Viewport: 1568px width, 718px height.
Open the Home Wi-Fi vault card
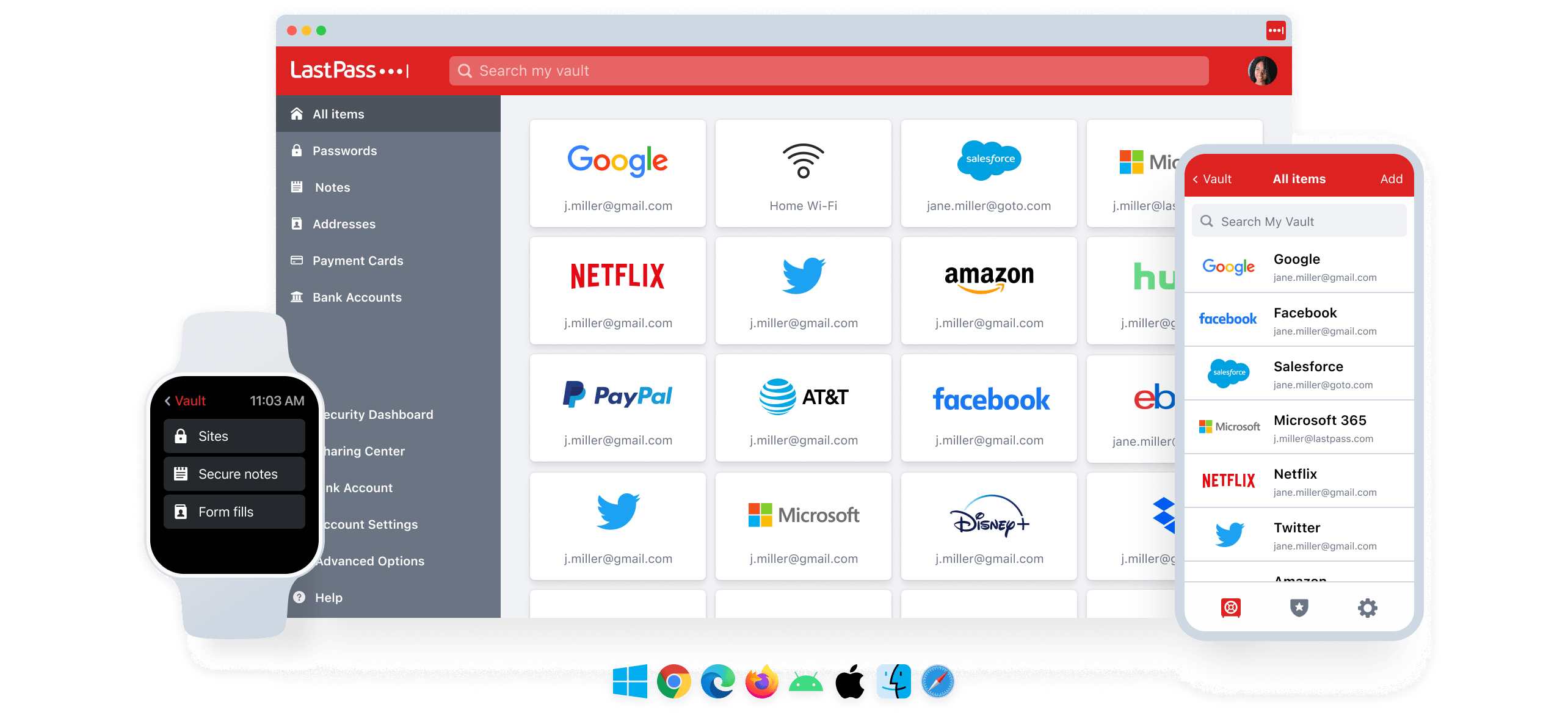coord(804,173)
